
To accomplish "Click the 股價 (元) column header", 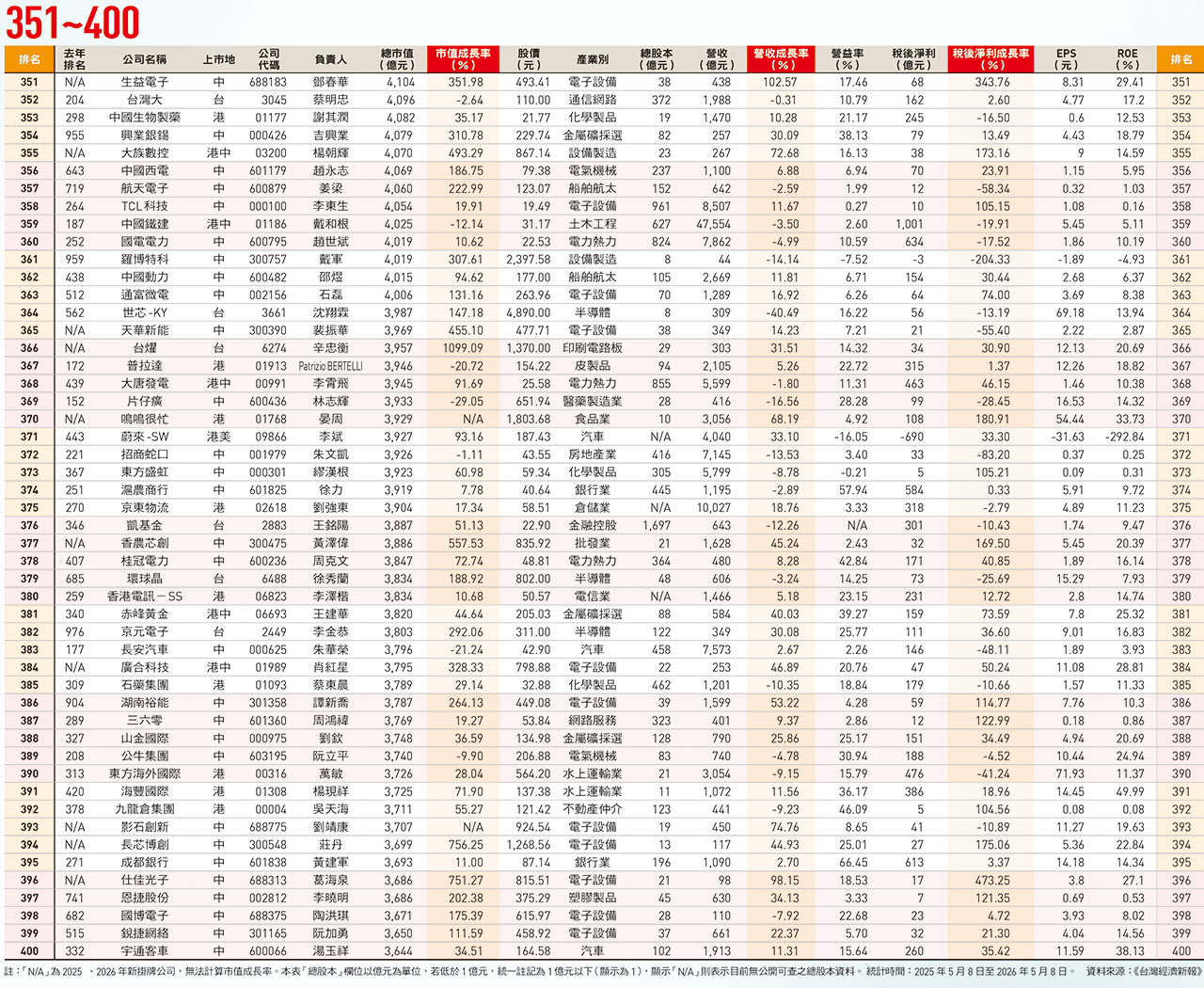I will click(x=529, y=59).
